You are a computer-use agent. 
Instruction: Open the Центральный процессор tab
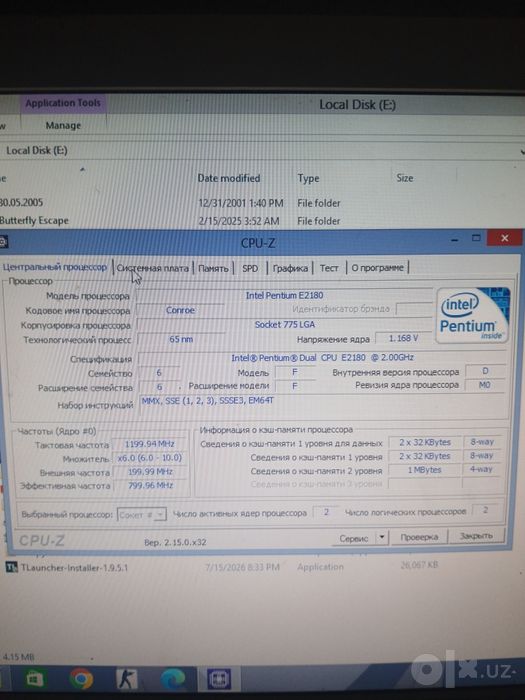coord(55,267)
